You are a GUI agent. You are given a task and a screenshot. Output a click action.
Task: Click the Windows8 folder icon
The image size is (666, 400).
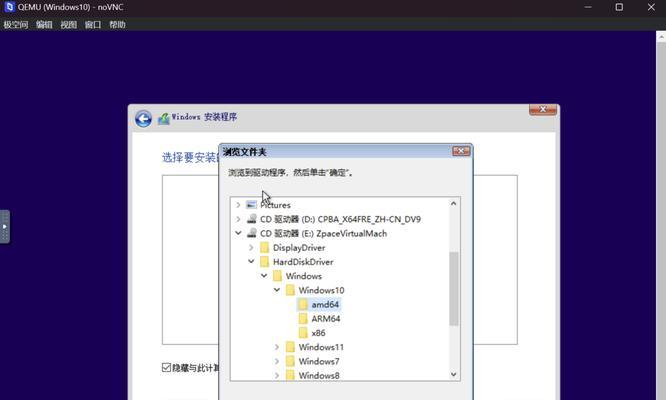tap(290, 375)
